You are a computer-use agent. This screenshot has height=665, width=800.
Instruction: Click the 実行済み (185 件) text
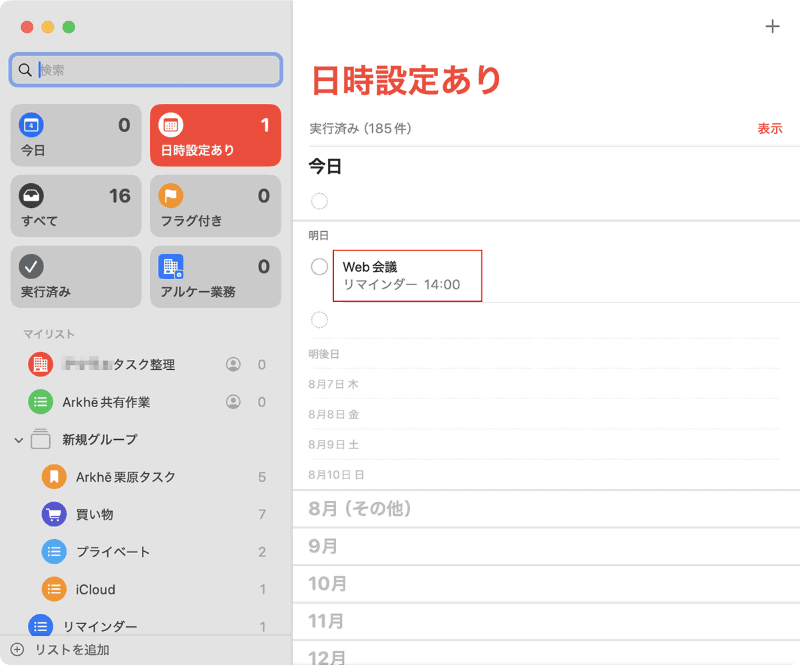[x=360, y=128]
